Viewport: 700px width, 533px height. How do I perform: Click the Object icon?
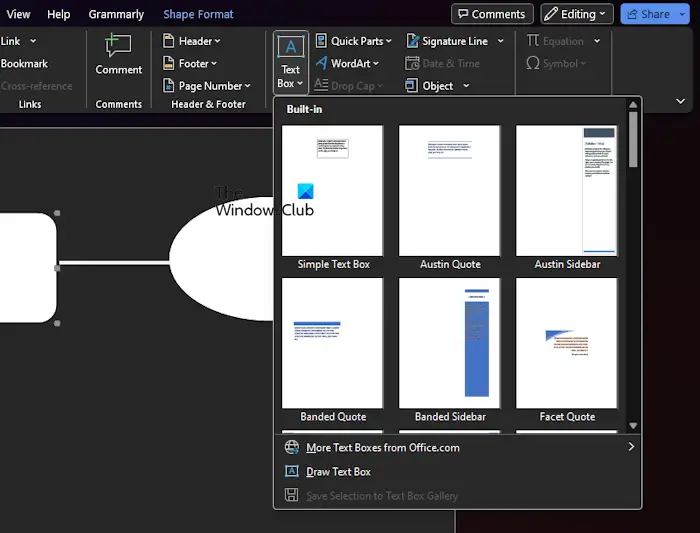pyautogui.click(x=412, y=85)
